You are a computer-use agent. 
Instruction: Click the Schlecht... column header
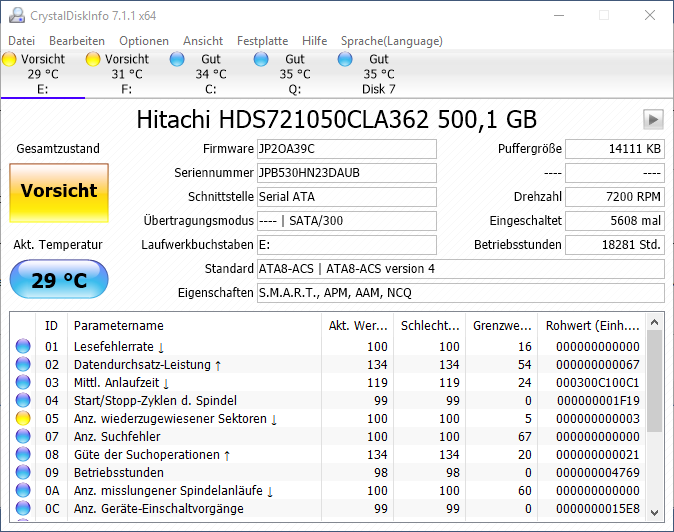tap(429, 326)
